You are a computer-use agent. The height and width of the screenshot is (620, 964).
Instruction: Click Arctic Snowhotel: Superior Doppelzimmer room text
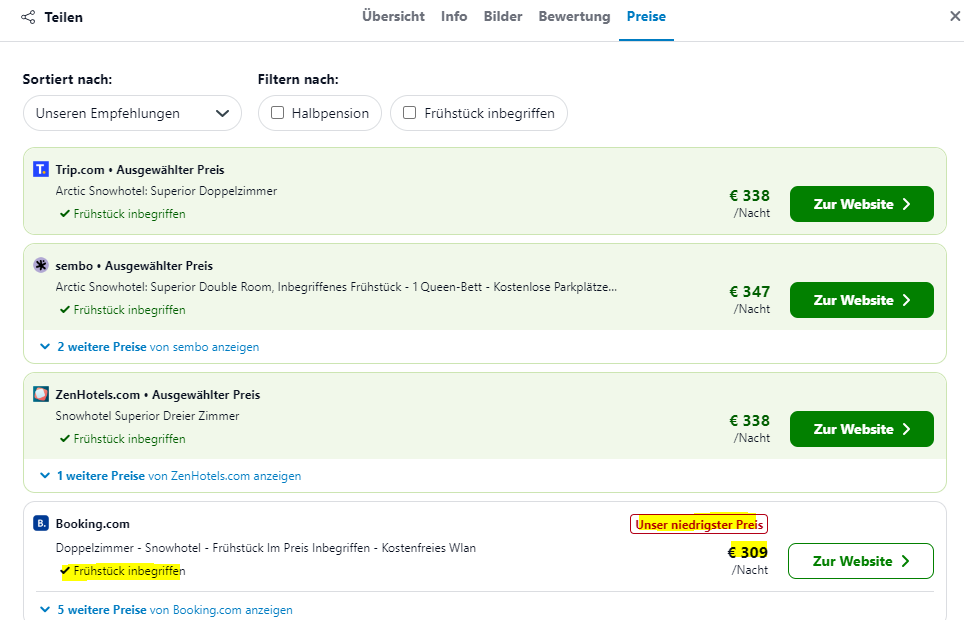pos(166,191)
